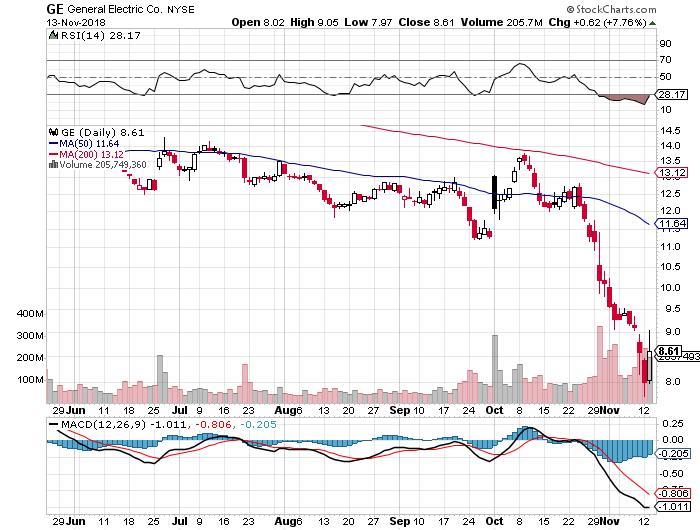
Task: Click the Open 8.02 value in the header
Action: (x=258, y=22)
